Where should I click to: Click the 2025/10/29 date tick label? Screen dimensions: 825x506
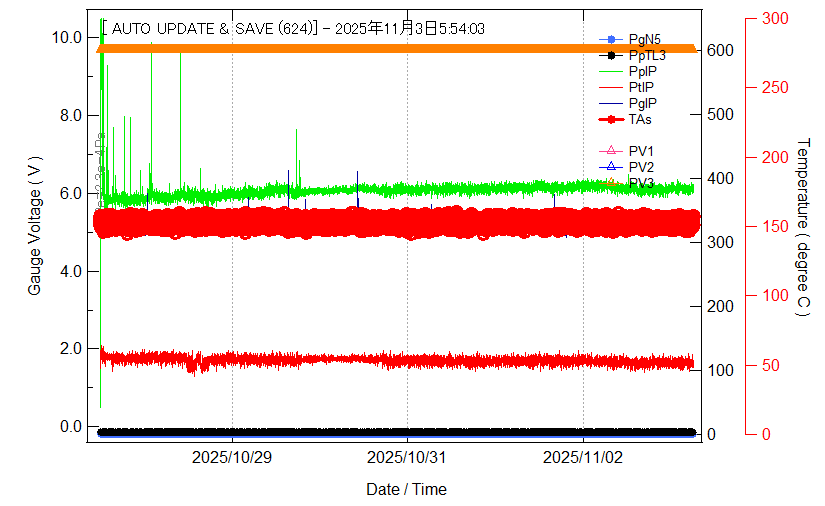[x=232, y=458]
